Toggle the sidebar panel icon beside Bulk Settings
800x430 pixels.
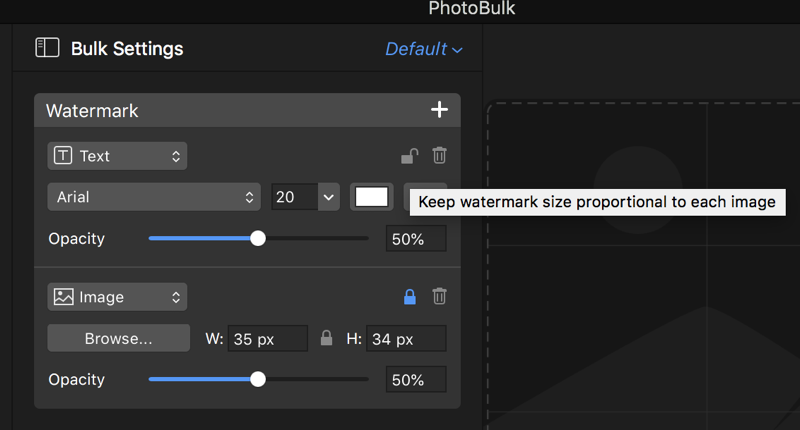coord(47,48)
